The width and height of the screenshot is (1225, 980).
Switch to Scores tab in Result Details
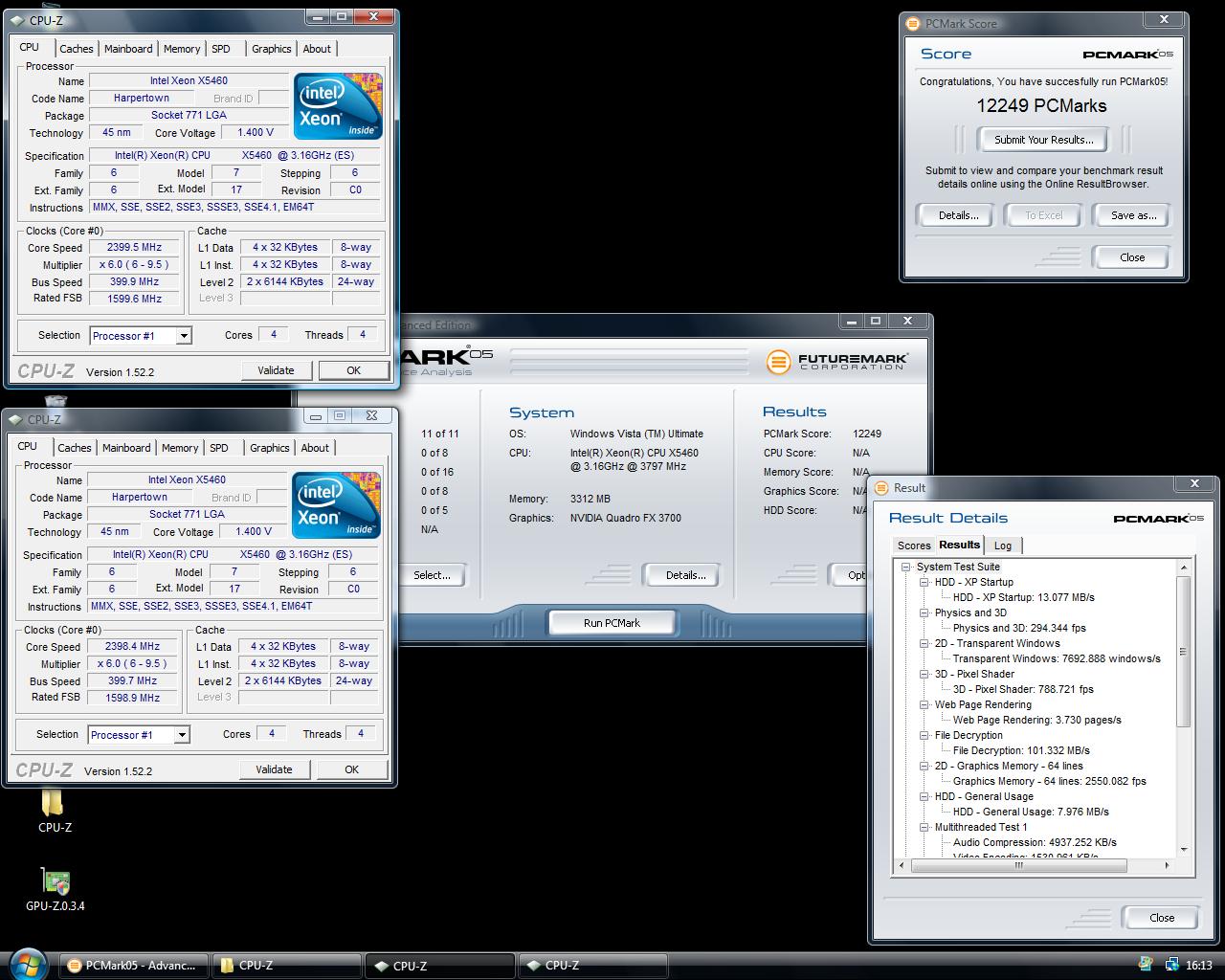(913, 546)
